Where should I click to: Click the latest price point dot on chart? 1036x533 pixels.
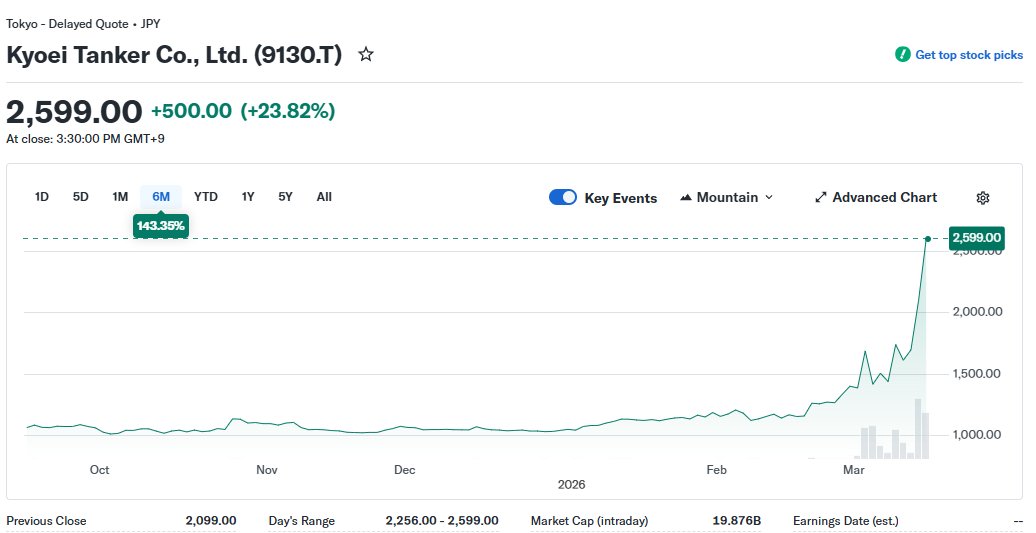click(928, 239)
